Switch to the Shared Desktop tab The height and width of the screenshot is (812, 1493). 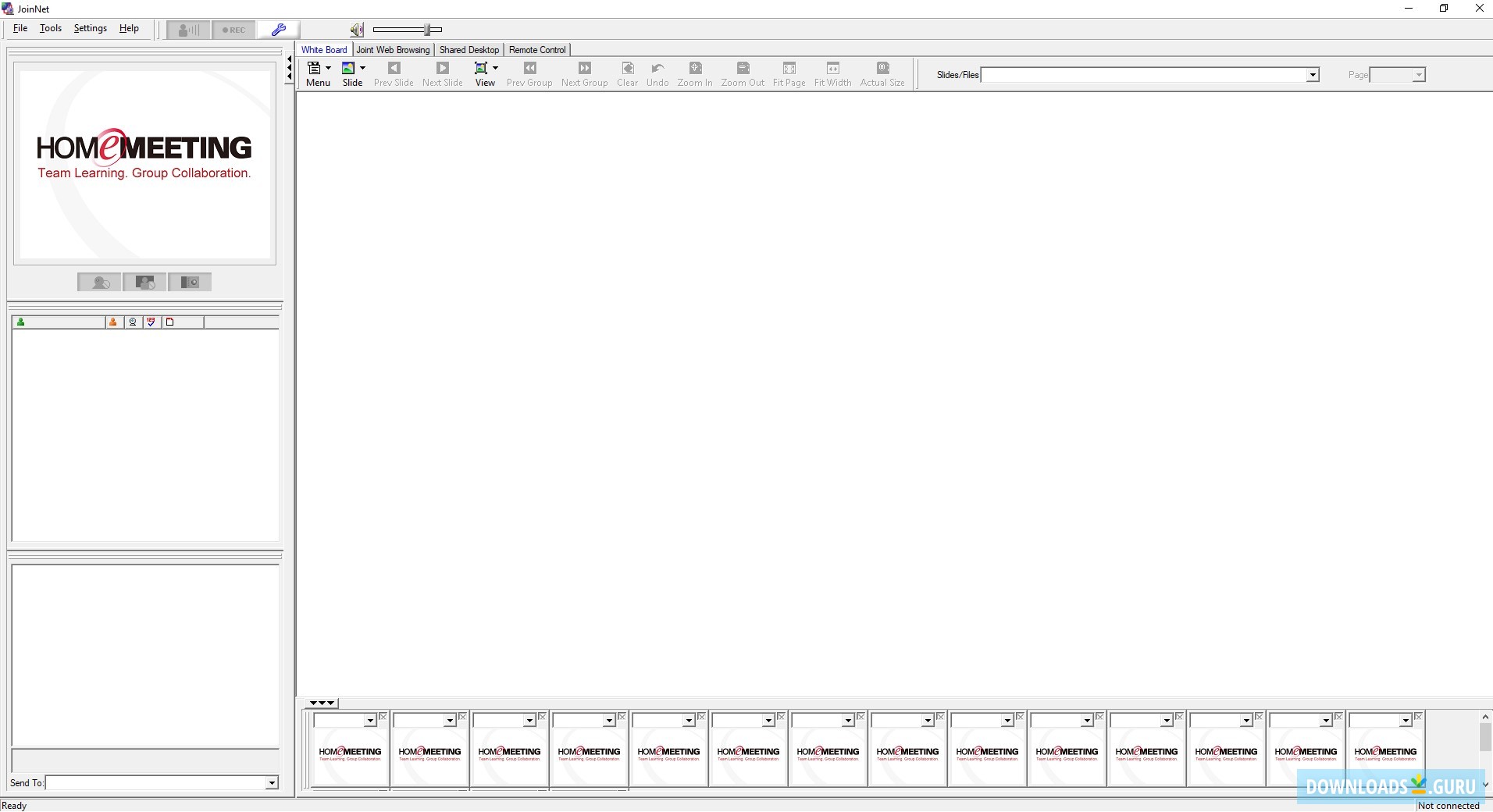[x=469, y=49]
